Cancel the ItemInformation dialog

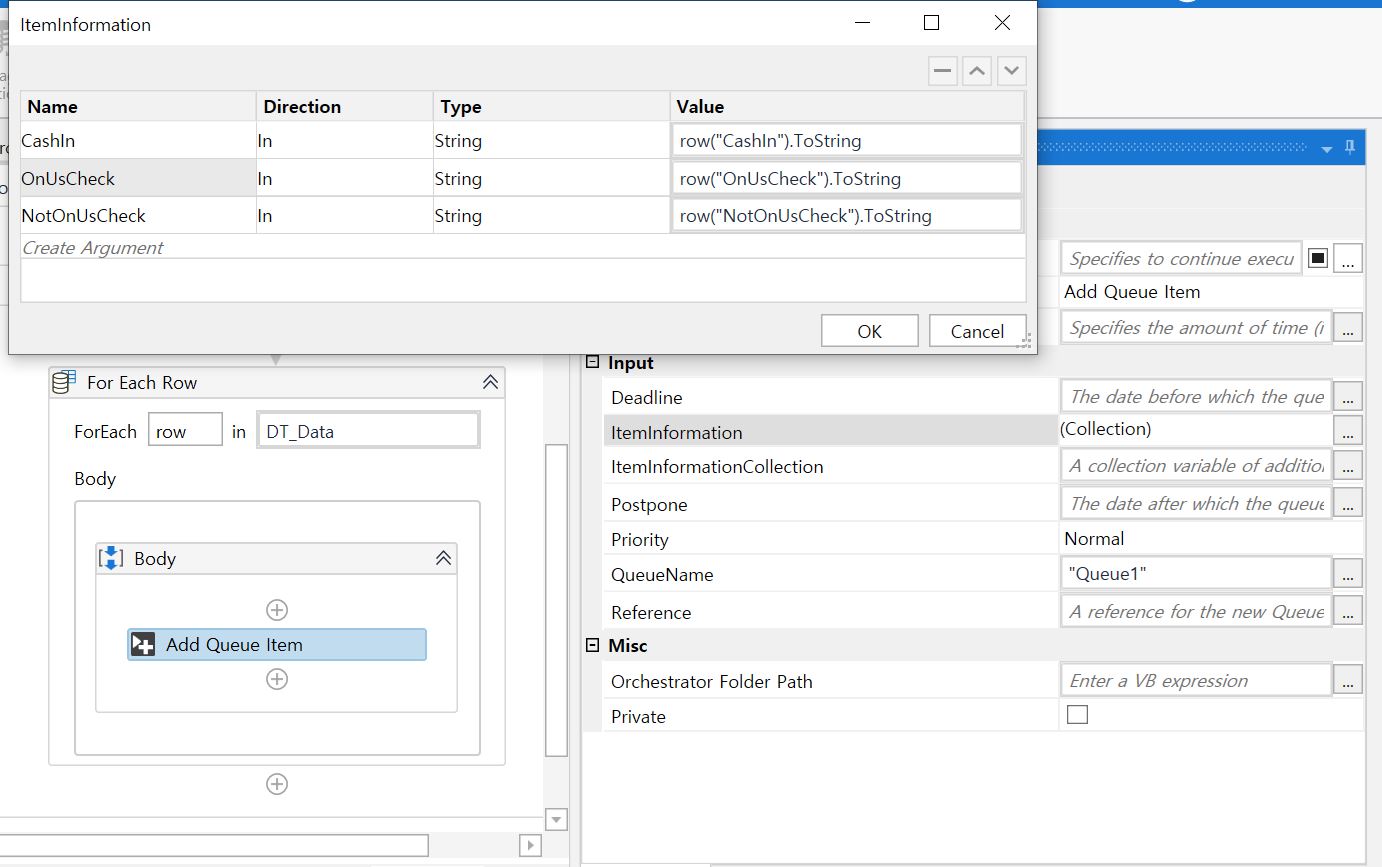click(977, 331)
